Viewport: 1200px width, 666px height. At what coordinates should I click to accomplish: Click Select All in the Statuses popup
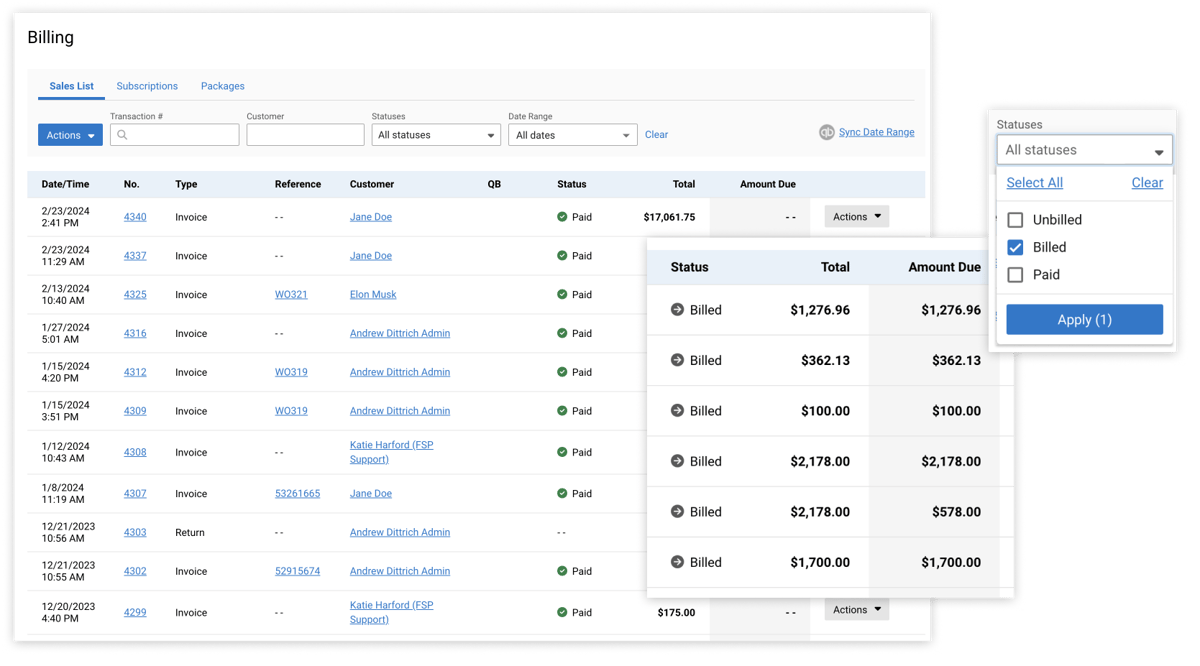1034,183
